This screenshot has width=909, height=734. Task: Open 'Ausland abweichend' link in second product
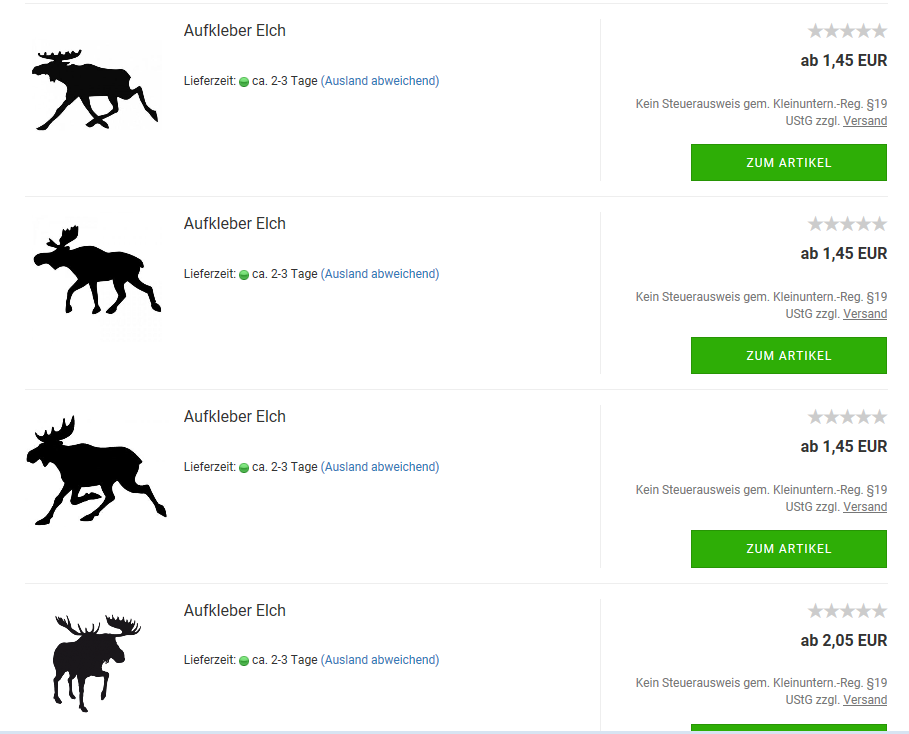click(x=380, y=274)
